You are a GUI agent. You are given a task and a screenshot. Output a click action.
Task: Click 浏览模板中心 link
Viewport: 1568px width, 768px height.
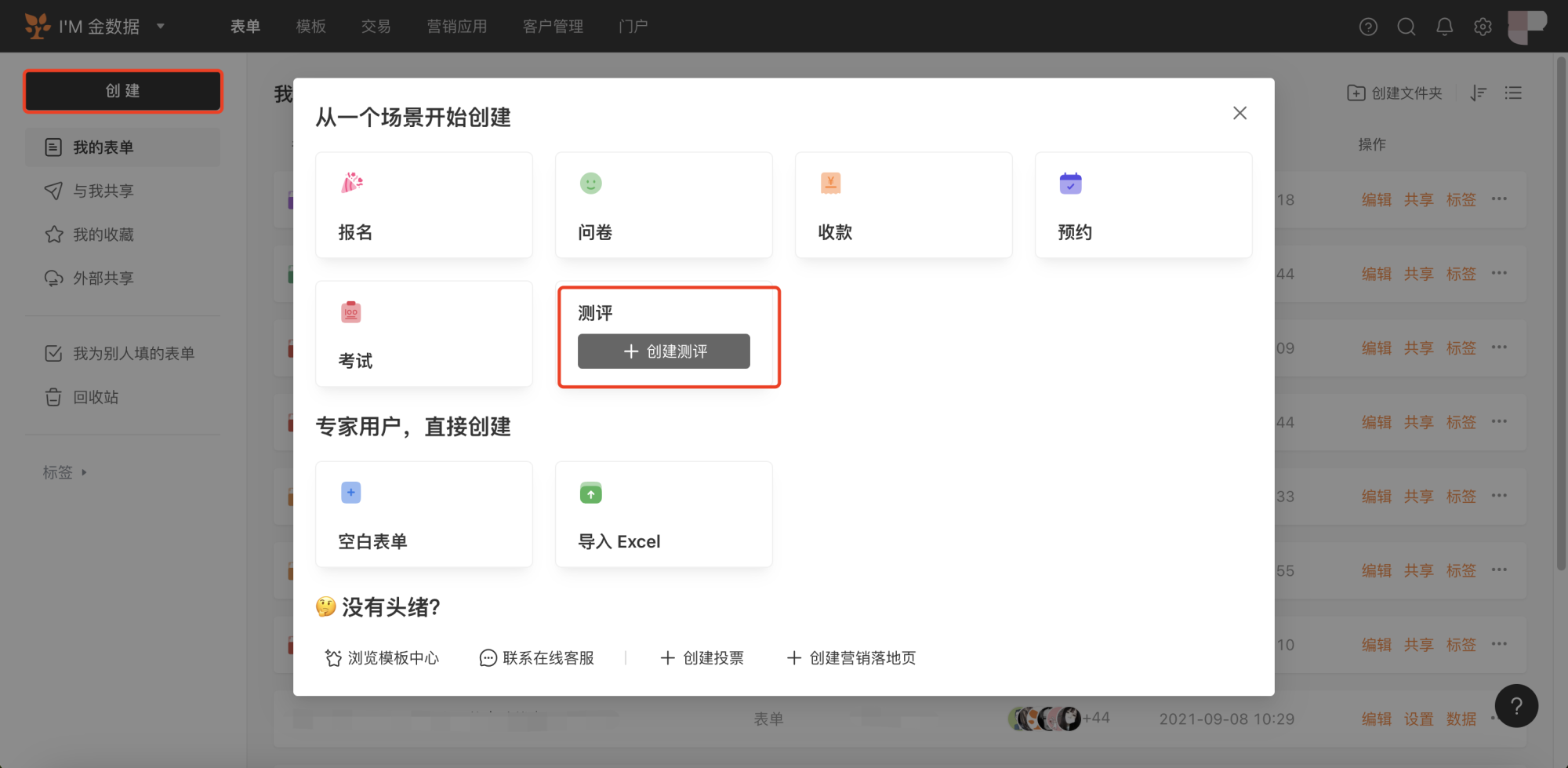tap(382, 657)
